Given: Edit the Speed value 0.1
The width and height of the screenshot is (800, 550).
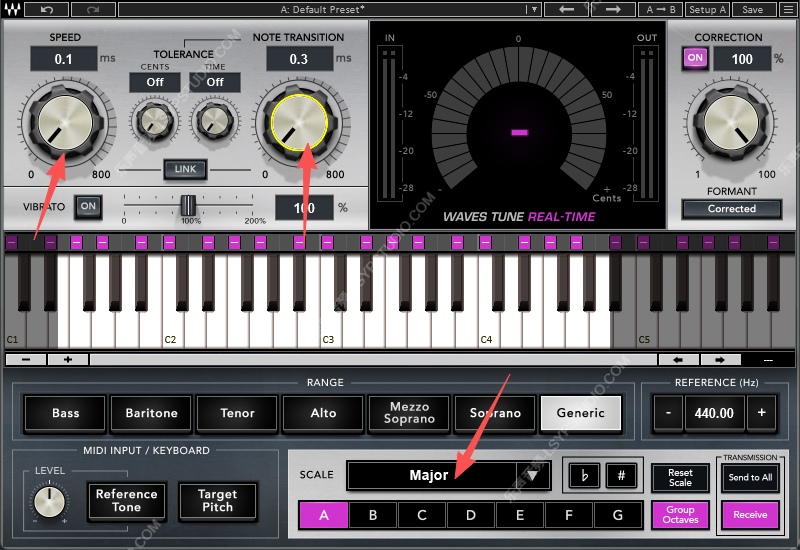Looking at the screenshot, I should click(x=64, y=59).
